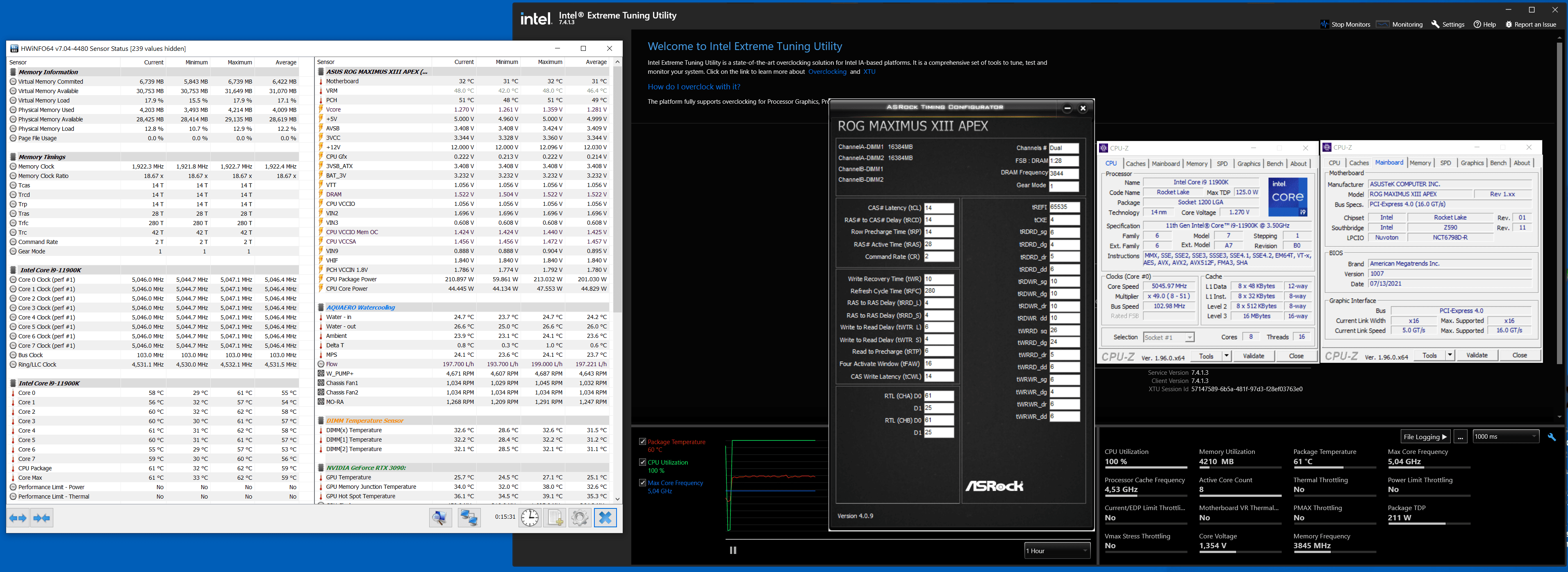Image resolution: width=1568 pixels, height=572 pixels.
Task: Open XTU Help question mark icon
Action: click(1477, 24)
